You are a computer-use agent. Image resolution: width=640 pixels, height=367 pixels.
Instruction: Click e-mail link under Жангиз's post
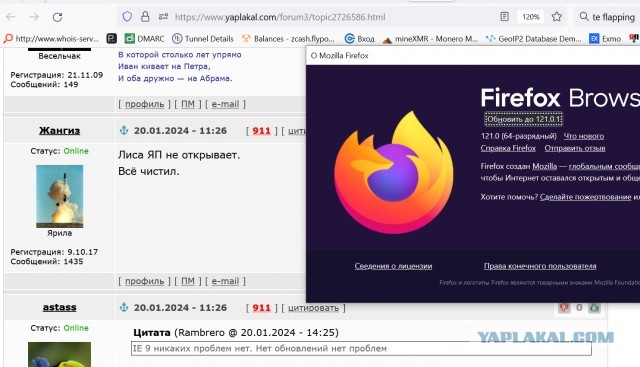[225, 281]
